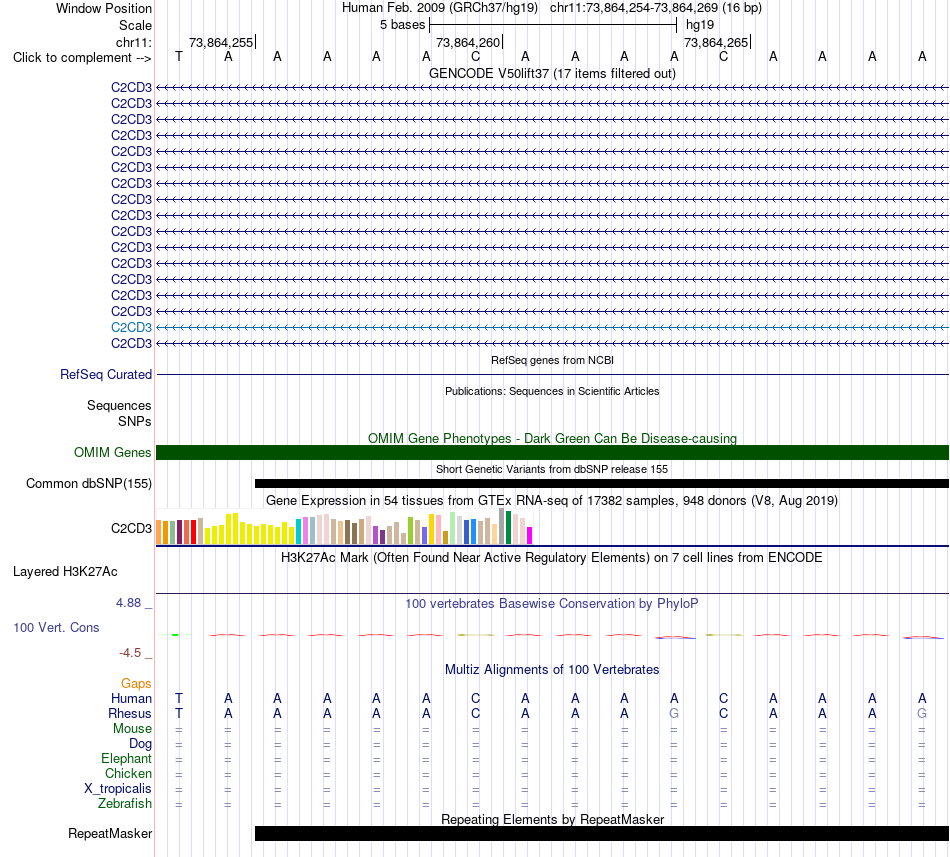Click the Rhesus alignment row label
The image size is (950, 857).
130,713
